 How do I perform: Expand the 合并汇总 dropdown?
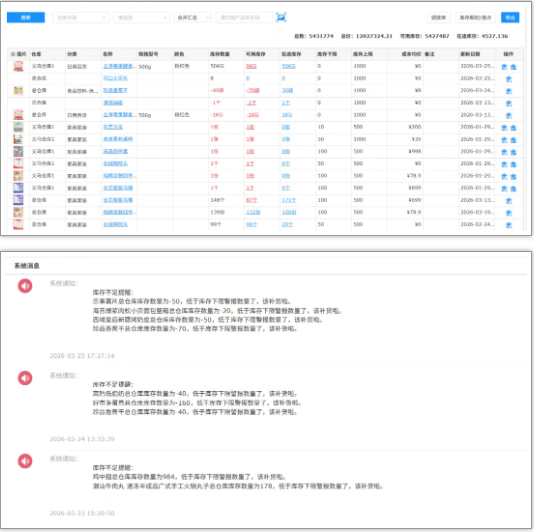(192, 17)
